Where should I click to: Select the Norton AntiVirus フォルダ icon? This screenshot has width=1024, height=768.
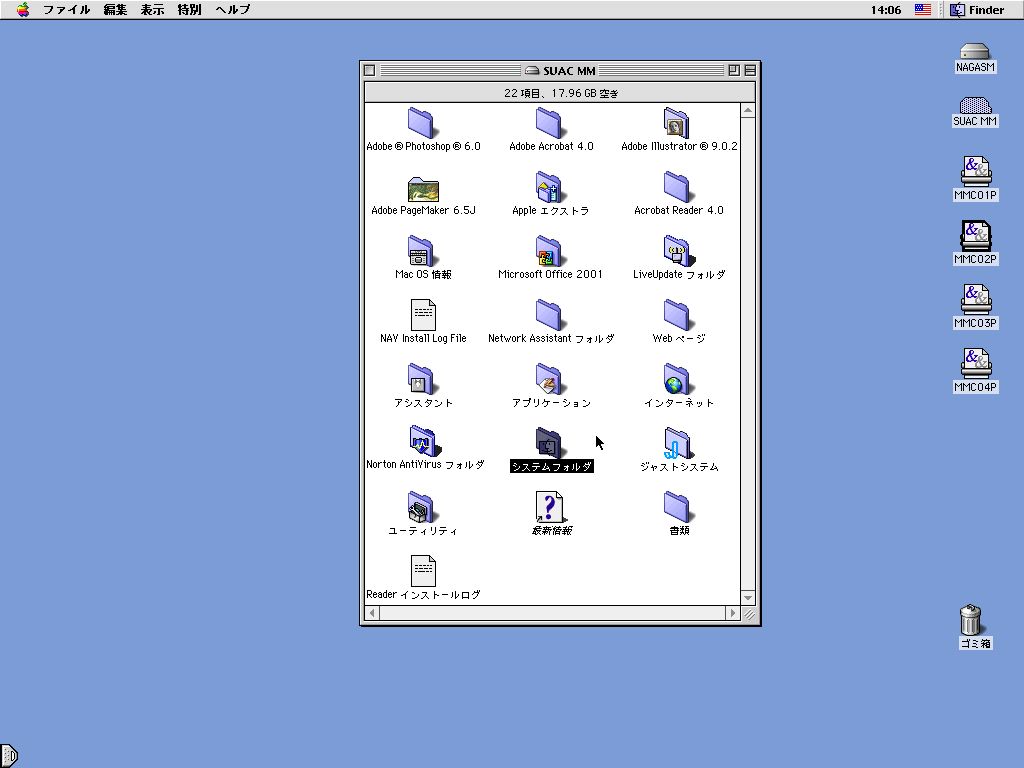(x=423, y=442)
